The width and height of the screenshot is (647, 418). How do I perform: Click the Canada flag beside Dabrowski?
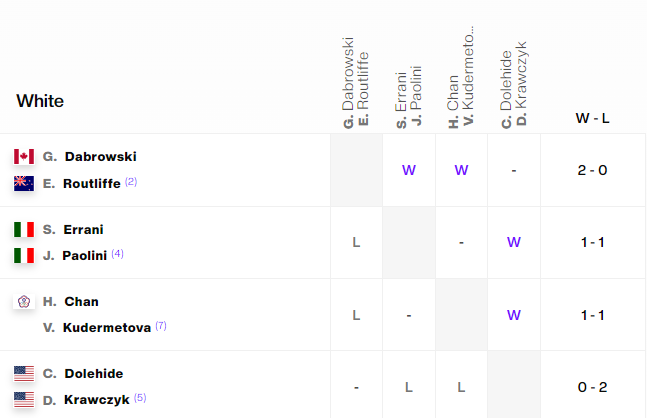(x=24, y=156)
